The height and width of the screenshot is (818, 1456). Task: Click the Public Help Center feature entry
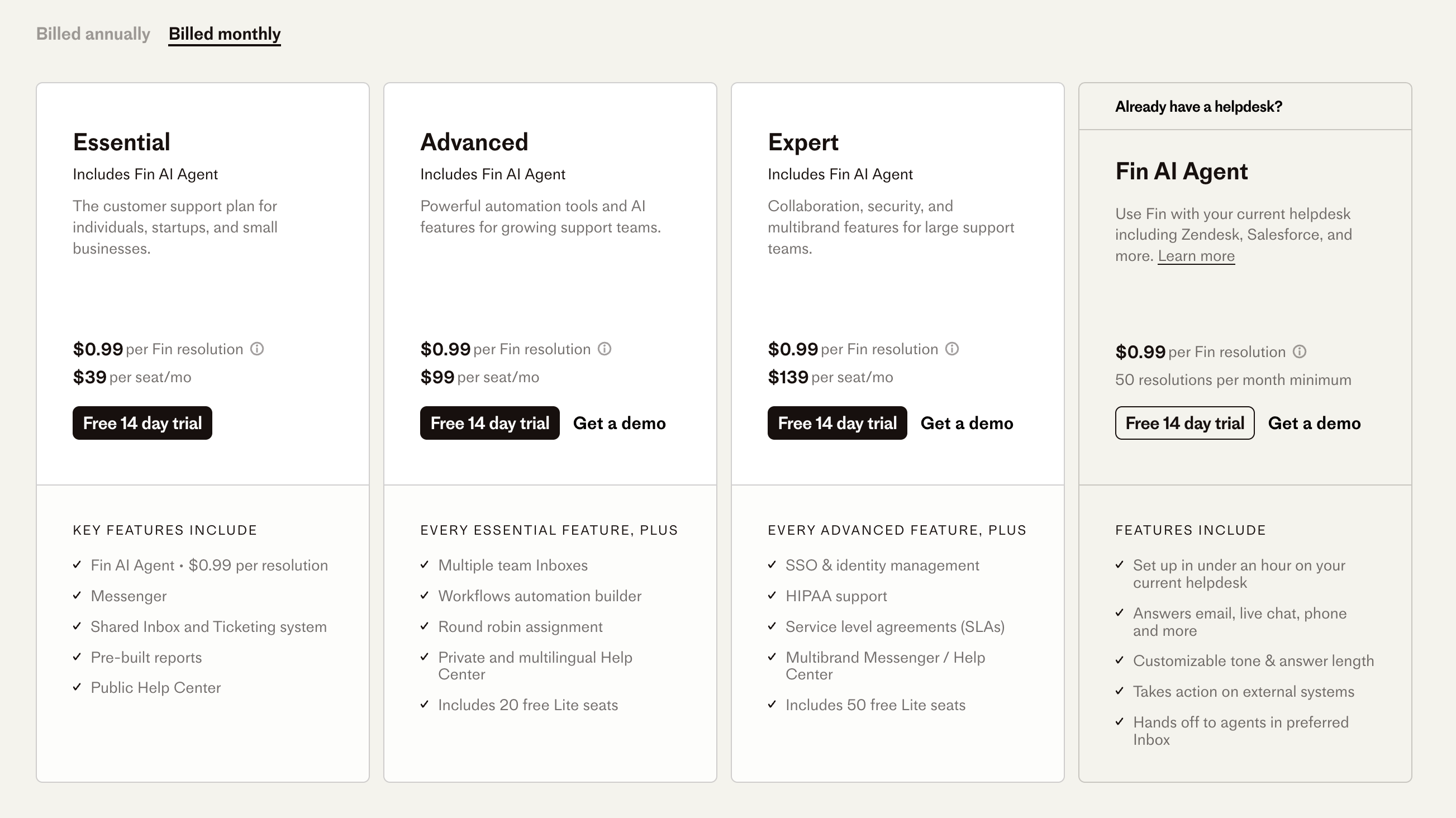pos(155,687)
